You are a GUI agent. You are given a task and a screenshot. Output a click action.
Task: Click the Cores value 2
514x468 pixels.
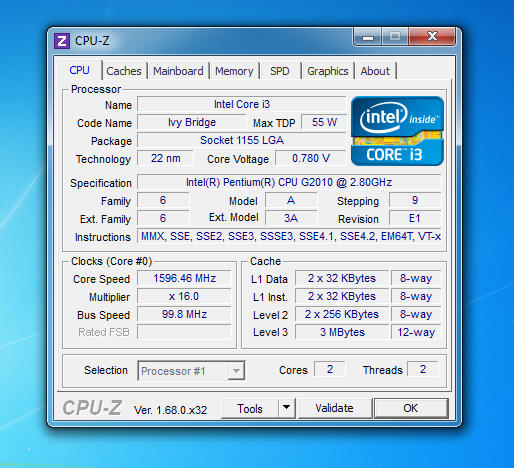(x=330, y=369)
